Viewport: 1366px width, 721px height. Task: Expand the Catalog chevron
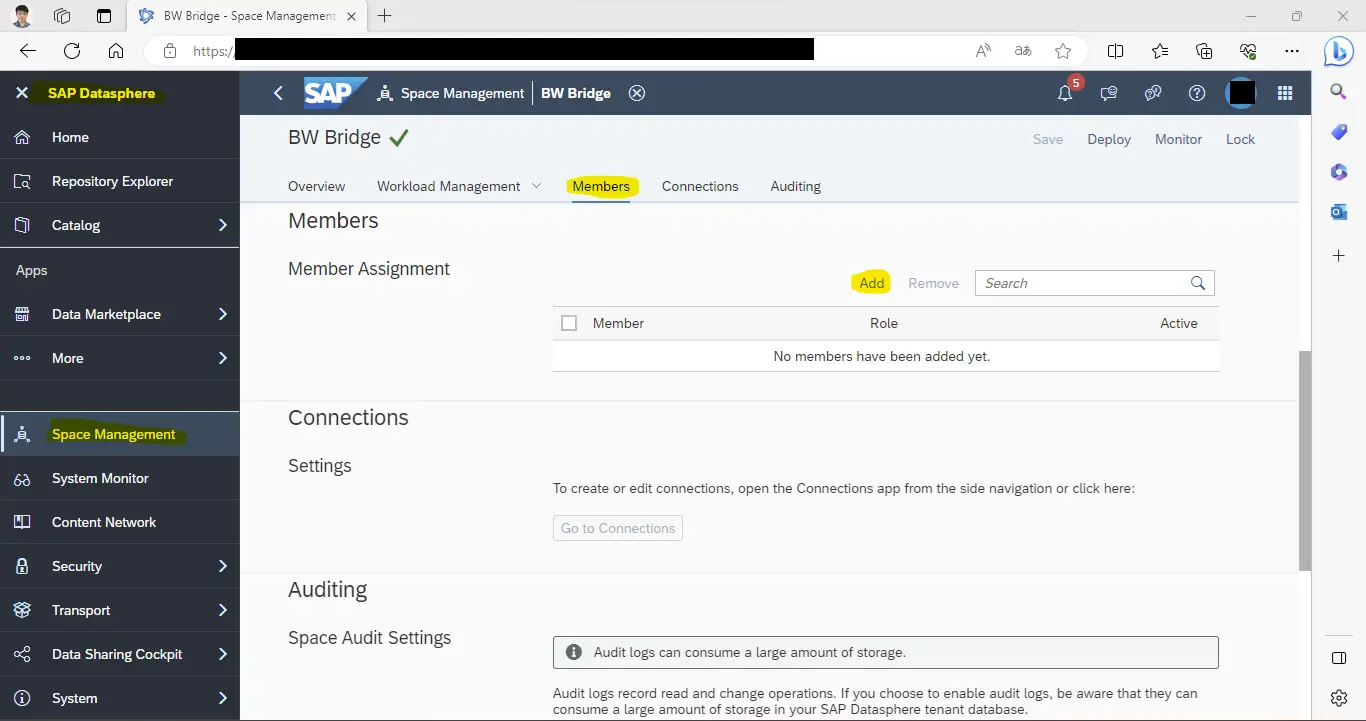pos(222,225)
